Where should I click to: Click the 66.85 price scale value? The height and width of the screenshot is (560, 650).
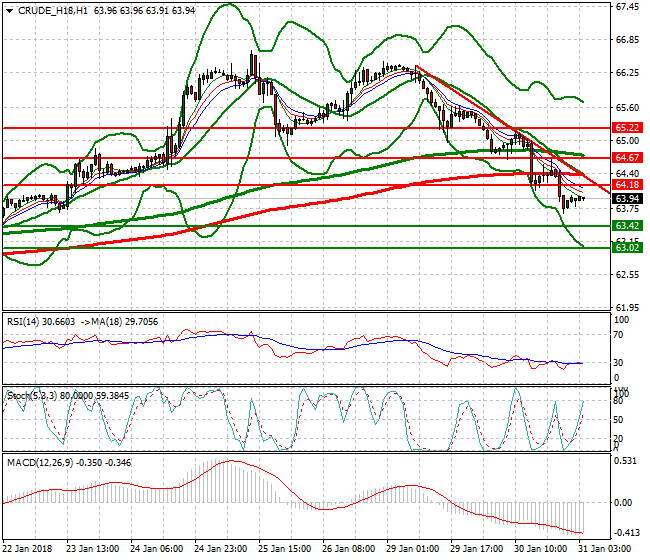[627, 40]
